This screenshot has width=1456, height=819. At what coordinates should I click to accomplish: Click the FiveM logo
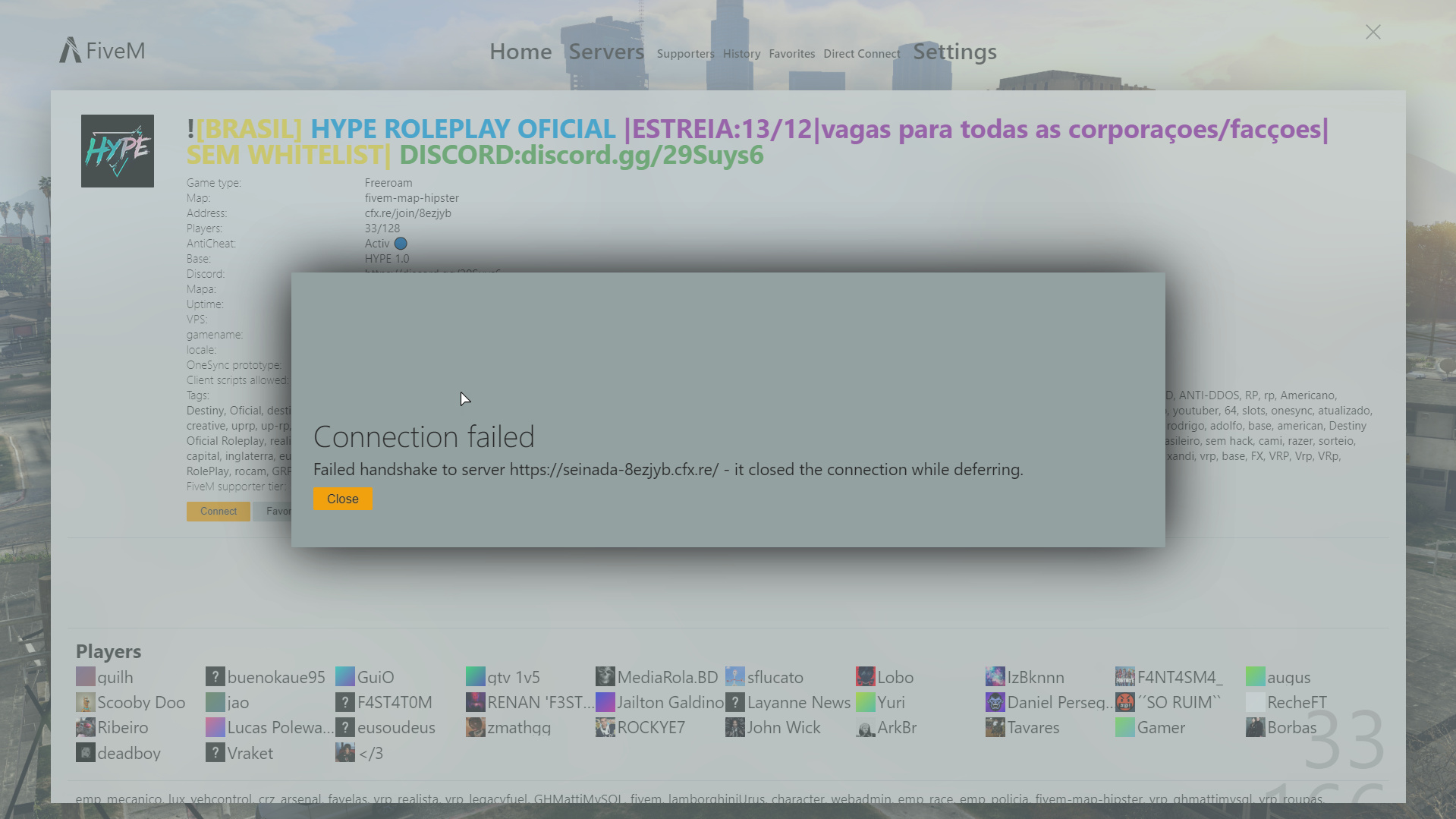tap(102, 50)
